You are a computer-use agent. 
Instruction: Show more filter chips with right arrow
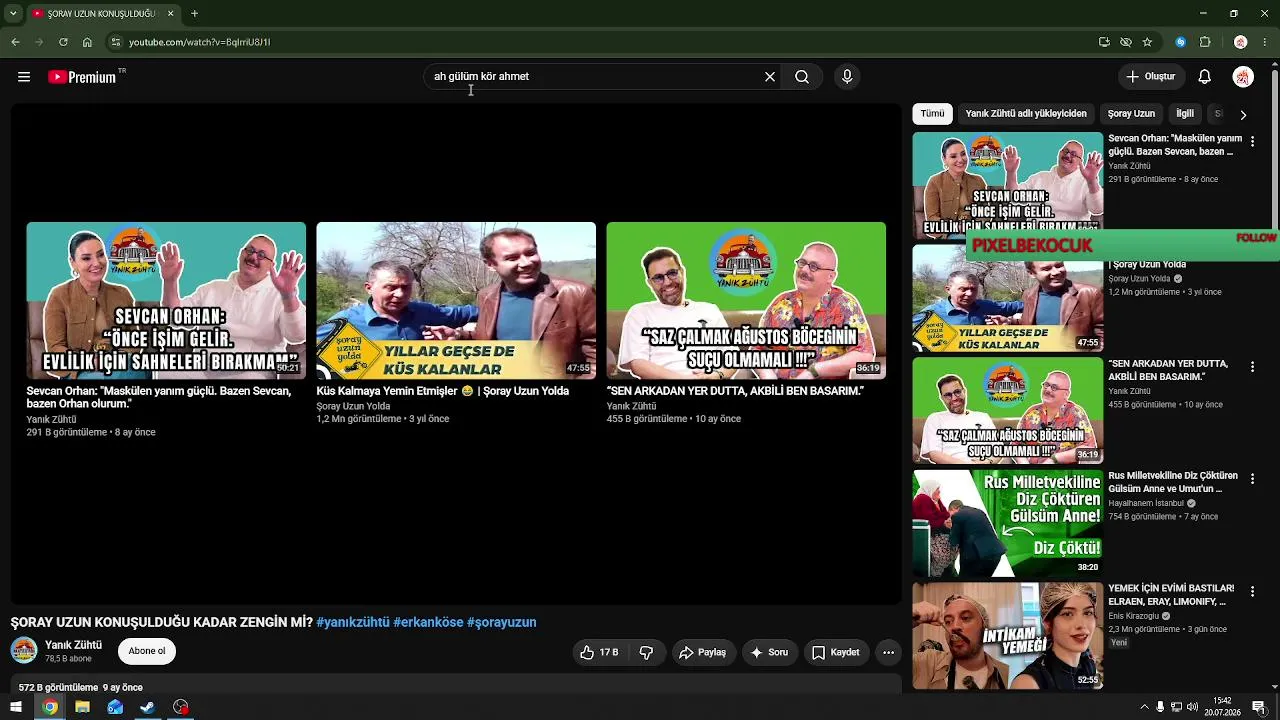point(1243,114)
